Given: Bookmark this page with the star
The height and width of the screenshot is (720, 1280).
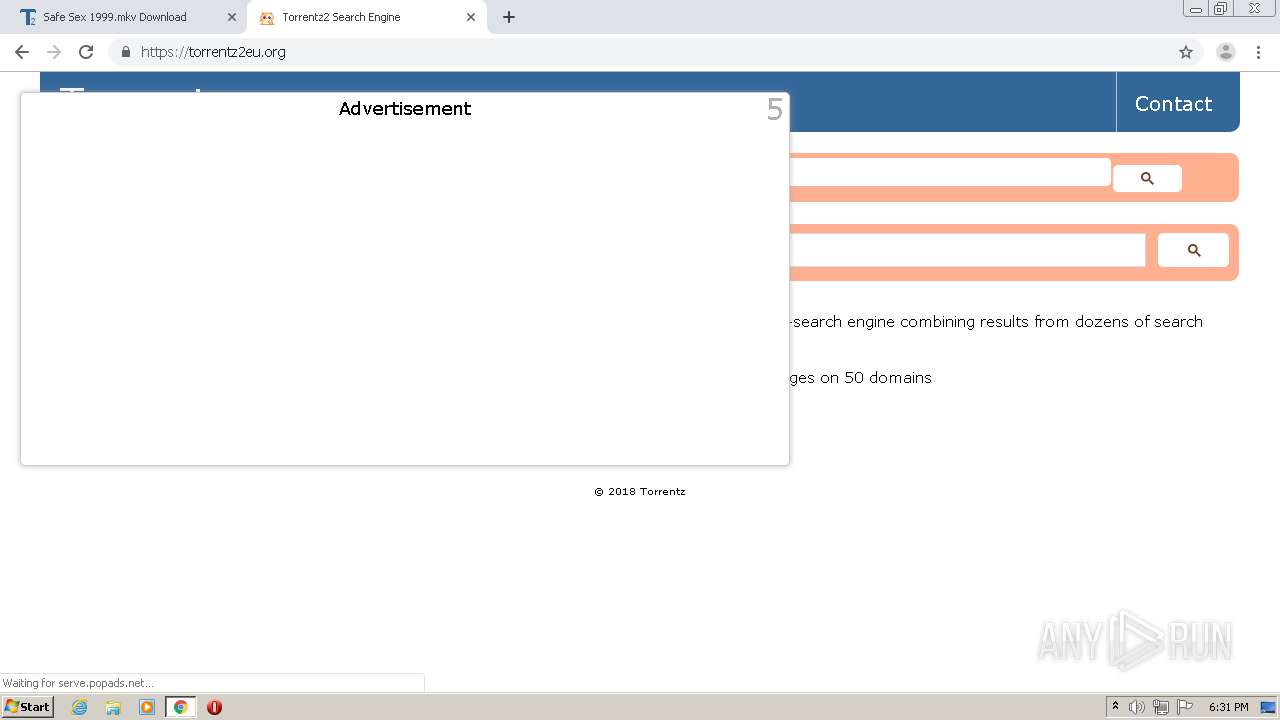Looking at the screenshot, I should click(1186, 52).
